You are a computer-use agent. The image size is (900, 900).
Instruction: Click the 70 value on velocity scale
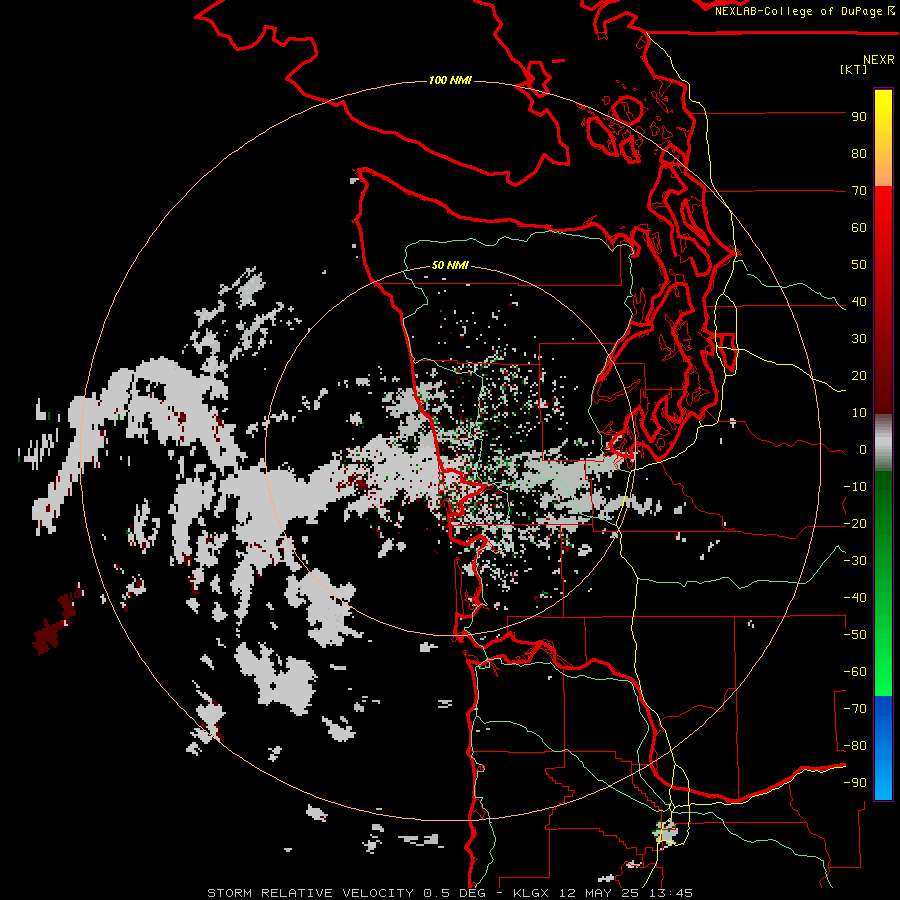click(x=859, y=191)
